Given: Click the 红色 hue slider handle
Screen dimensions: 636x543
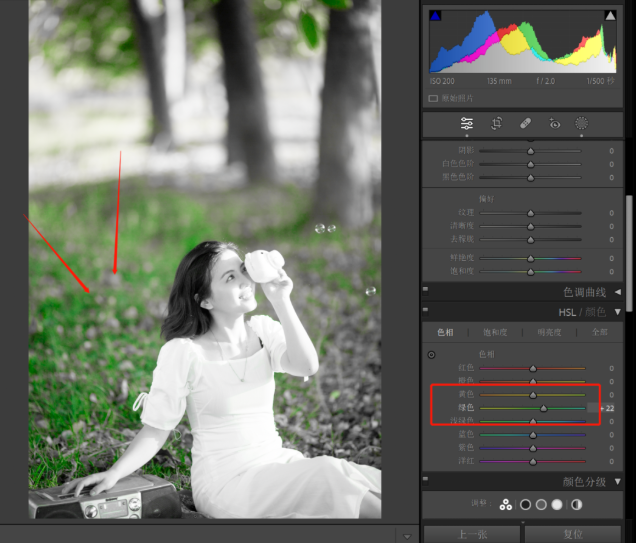Looking at the screenshot, I should 533,369.
